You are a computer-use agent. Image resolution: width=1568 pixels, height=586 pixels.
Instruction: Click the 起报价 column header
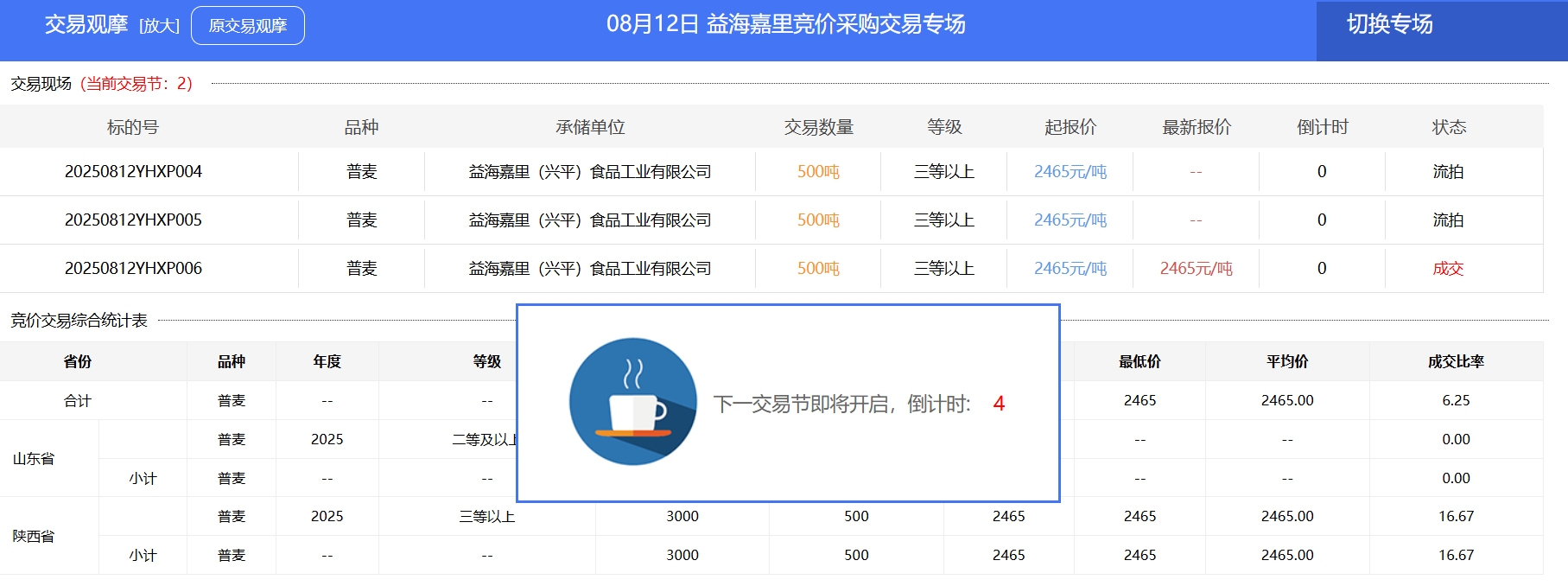(x=1070, y=127)
